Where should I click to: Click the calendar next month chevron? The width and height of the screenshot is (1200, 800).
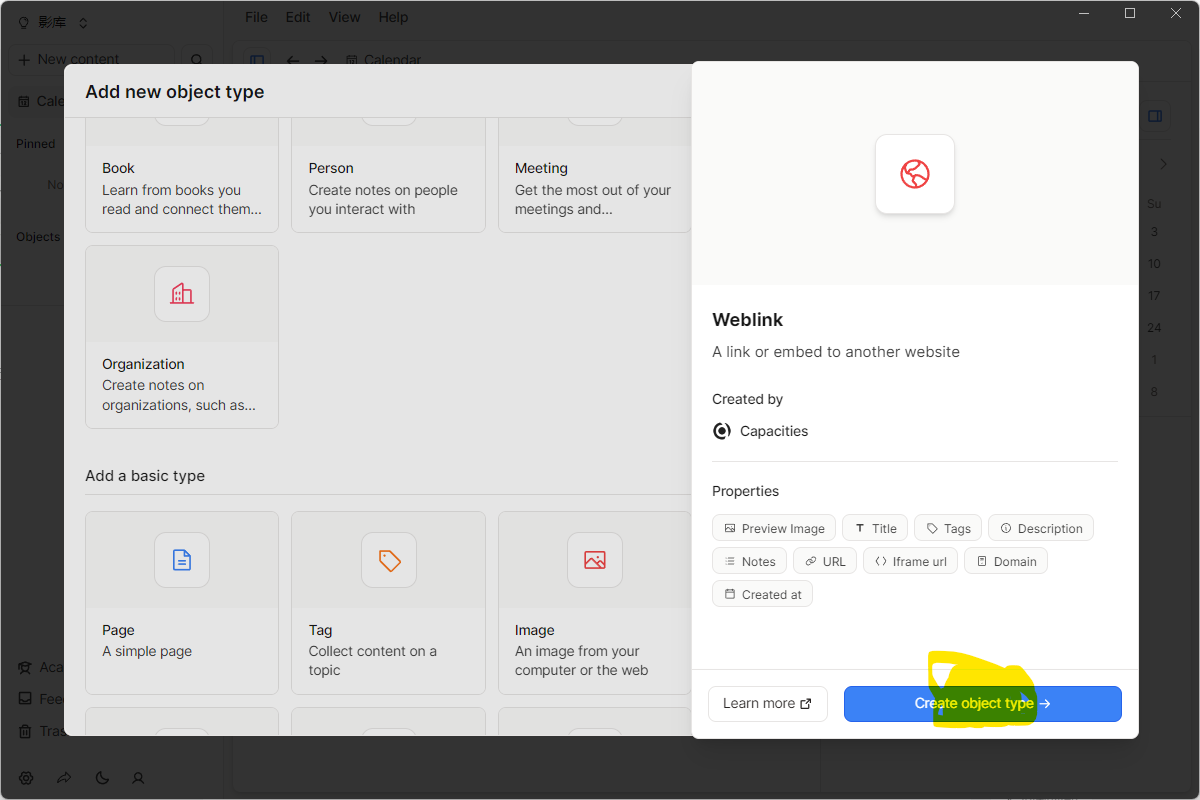coord(1163,164)
